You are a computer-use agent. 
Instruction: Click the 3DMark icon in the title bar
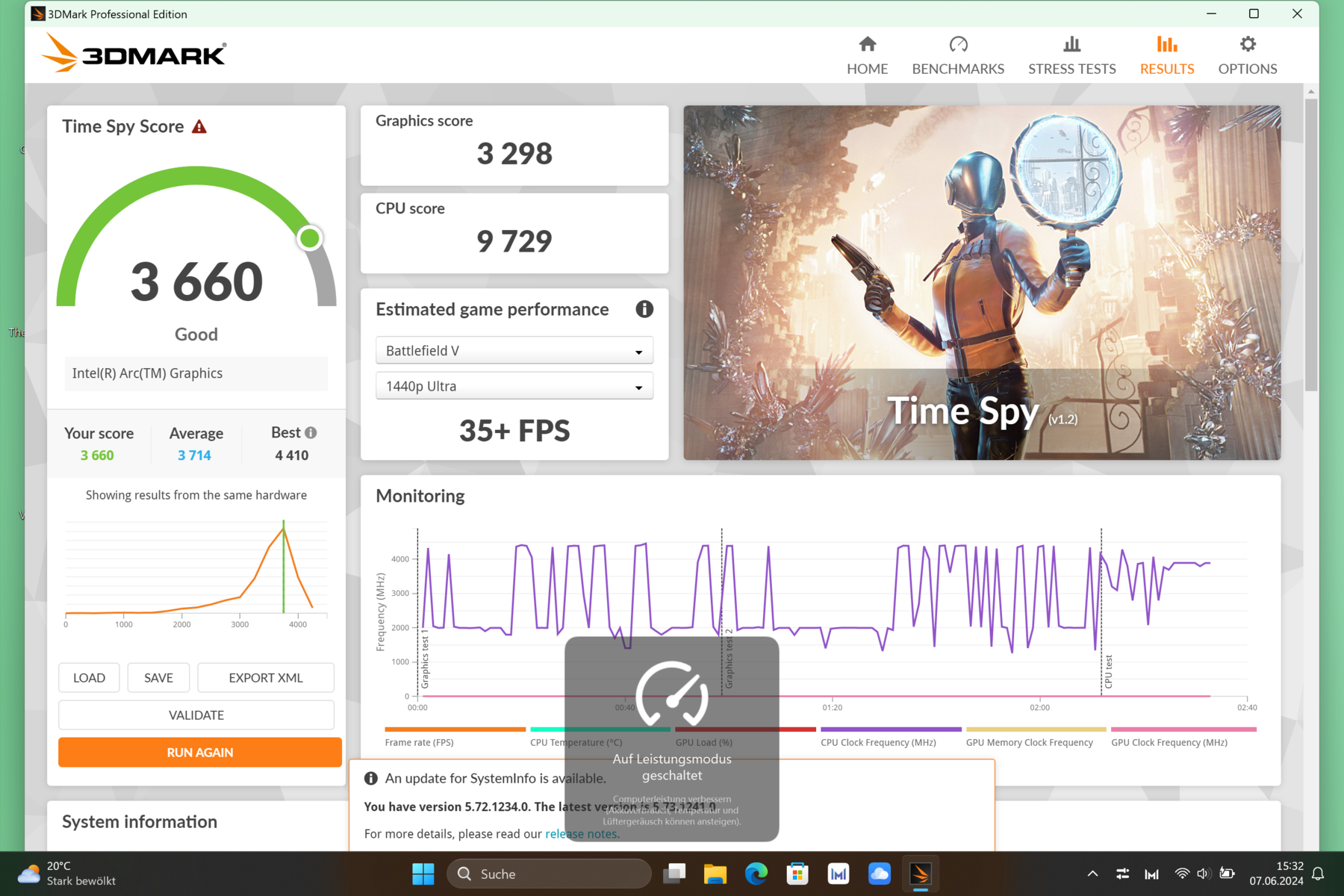pos(37,13)
